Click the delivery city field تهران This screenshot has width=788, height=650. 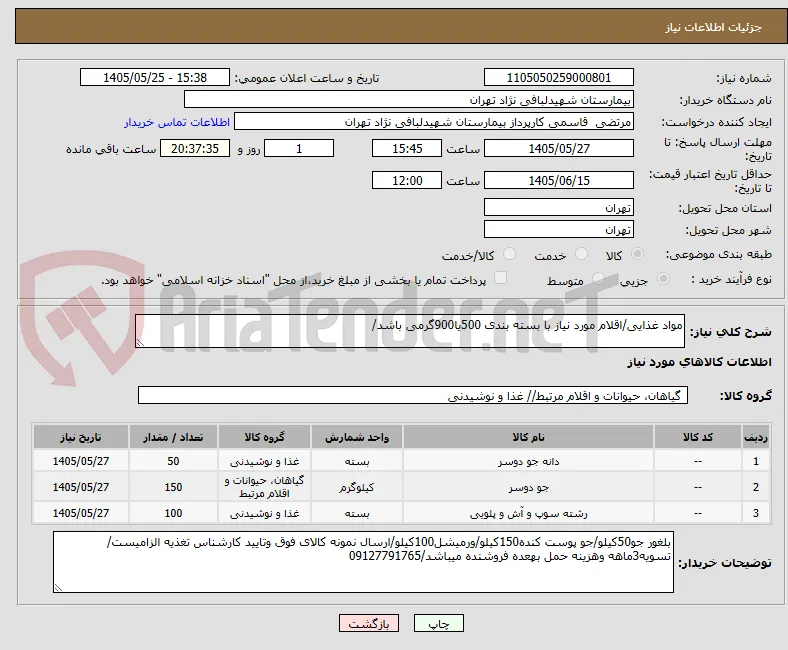coord(558,229)
